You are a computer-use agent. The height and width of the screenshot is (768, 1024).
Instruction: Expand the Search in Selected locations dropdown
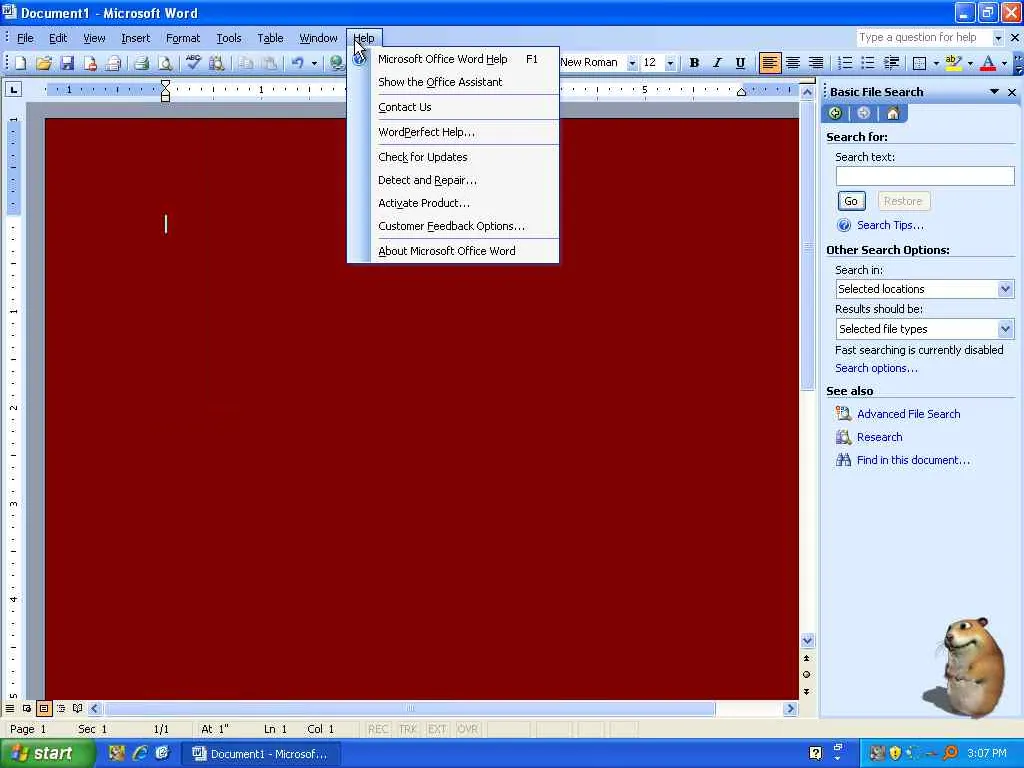pyautogui.click(x=1005, y=289)
